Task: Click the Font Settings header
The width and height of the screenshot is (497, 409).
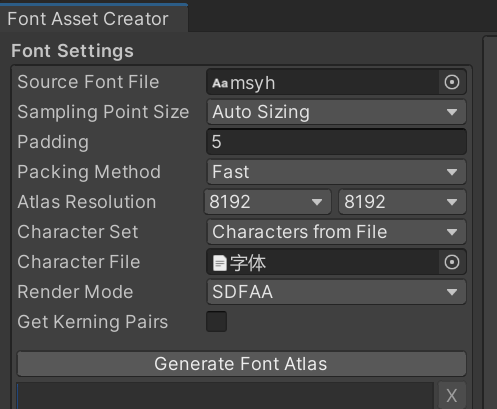Action: click(x=72, y=51)
